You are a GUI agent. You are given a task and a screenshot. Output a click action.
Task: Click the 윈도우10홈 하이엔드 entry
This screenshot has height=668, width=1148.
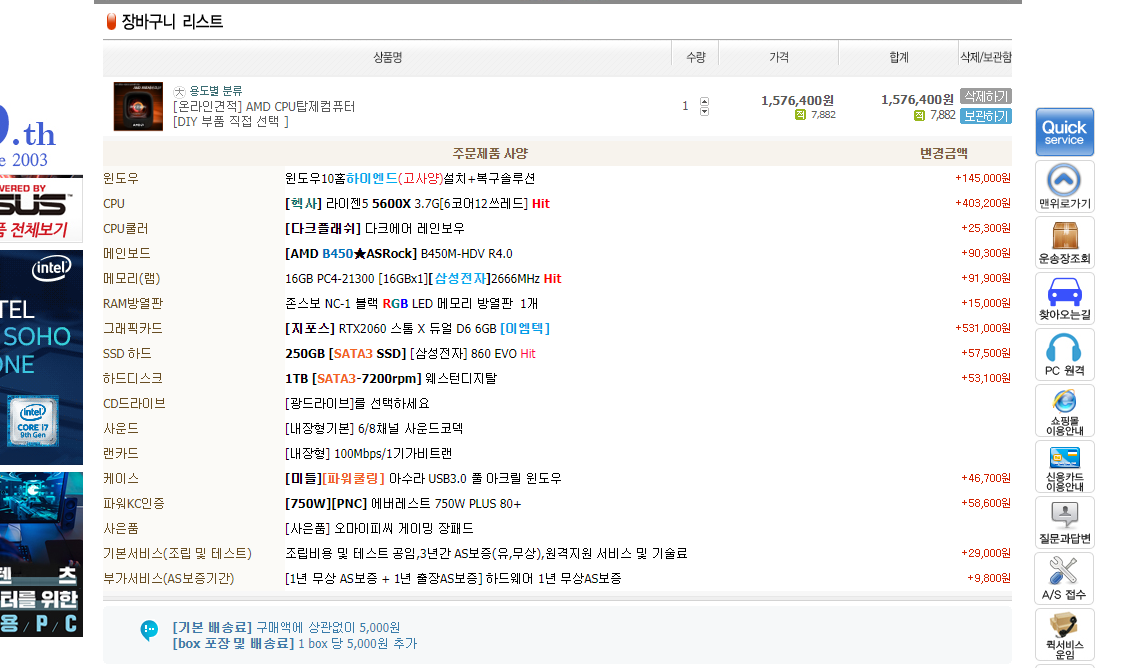coord(410,179)
